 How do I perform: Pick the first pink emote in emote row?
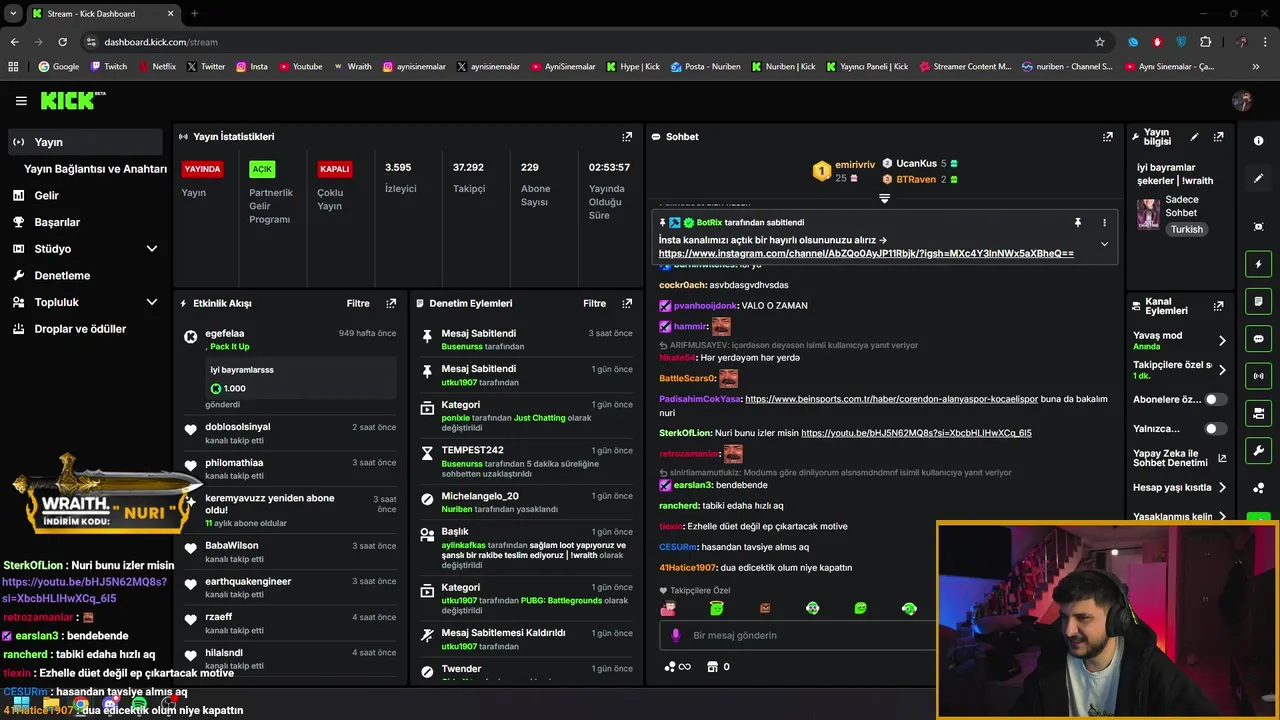pos(668,608)
